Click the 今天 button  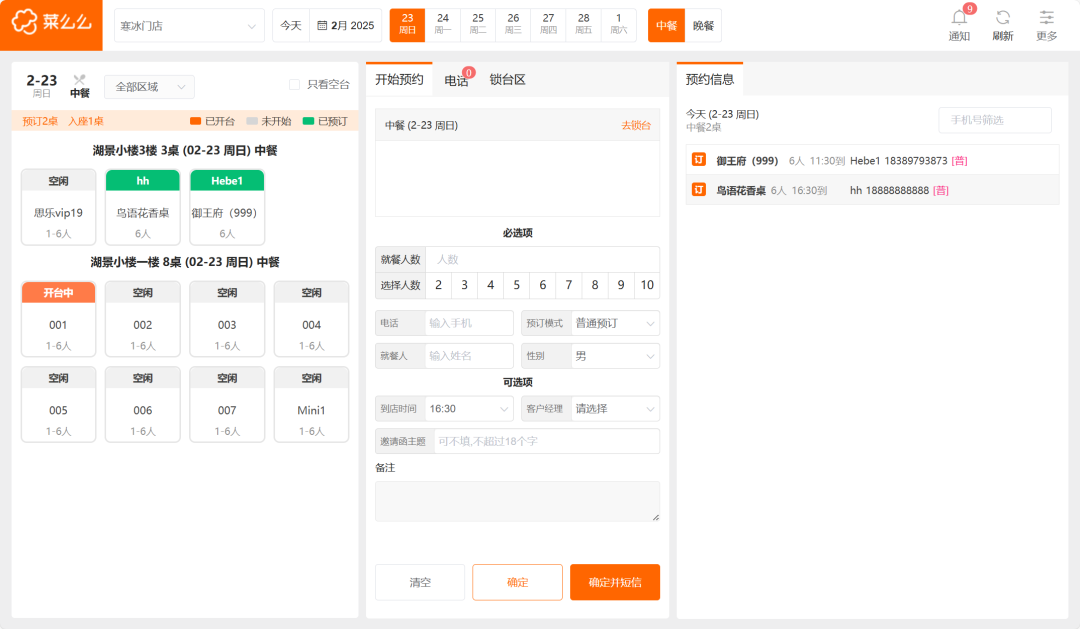291,25
